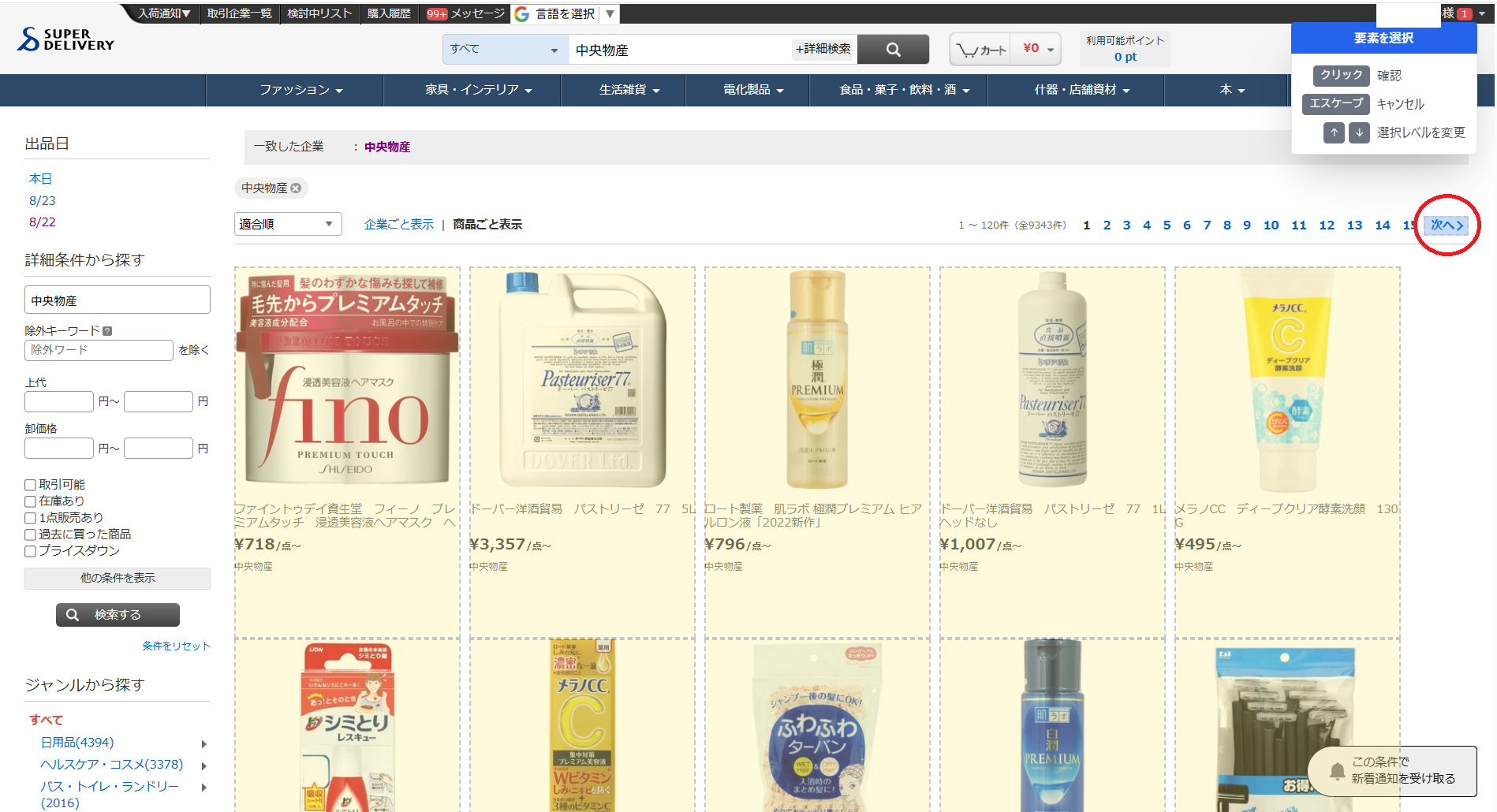Click the main search text field
This screenshot has height=812, width=1497.
pos(680,50)
